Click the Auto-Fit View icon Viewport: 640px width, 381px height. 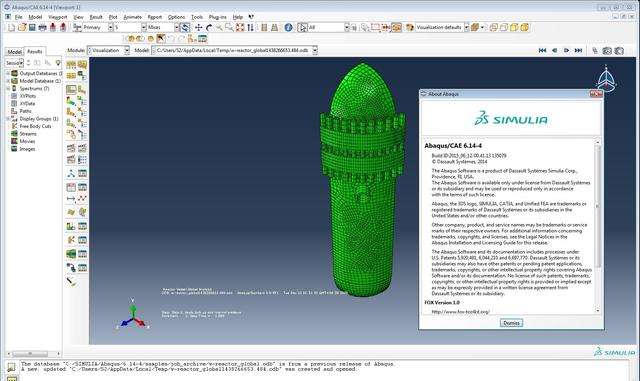[240, 27]
